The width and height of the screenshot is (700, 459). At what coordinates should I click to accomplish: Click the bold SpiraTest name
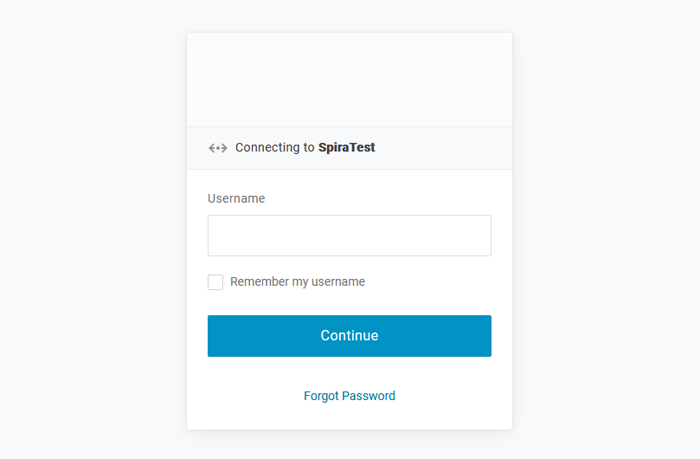tap(346, 148)
